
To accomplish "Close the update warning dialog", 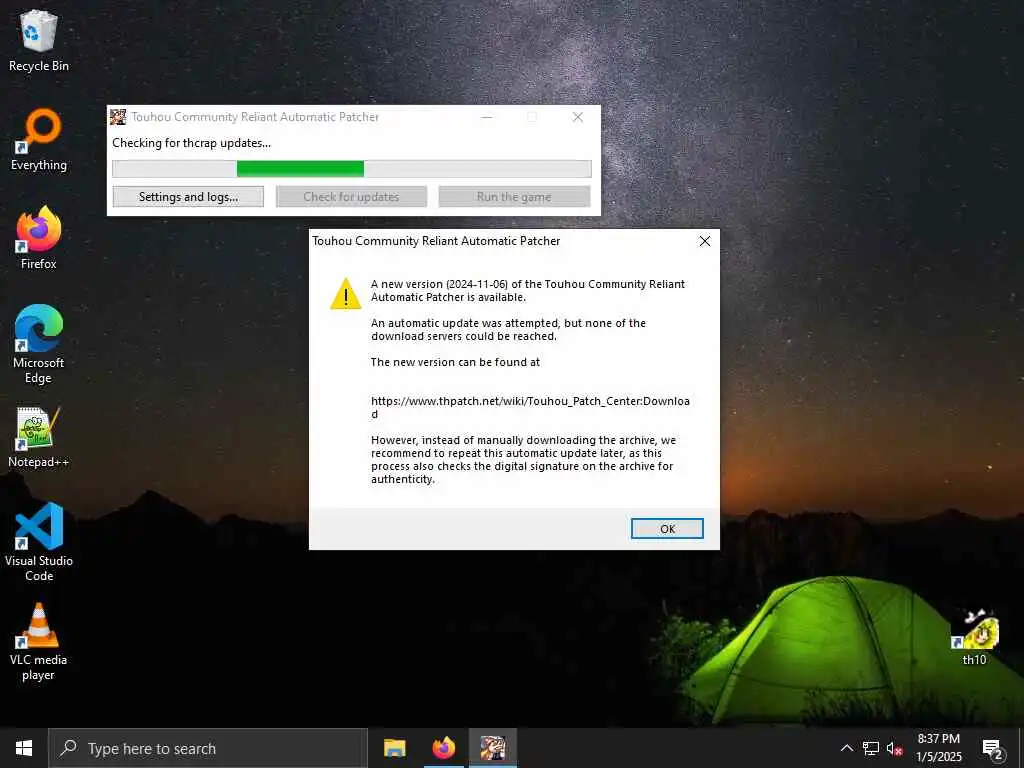I will (705, 241).
